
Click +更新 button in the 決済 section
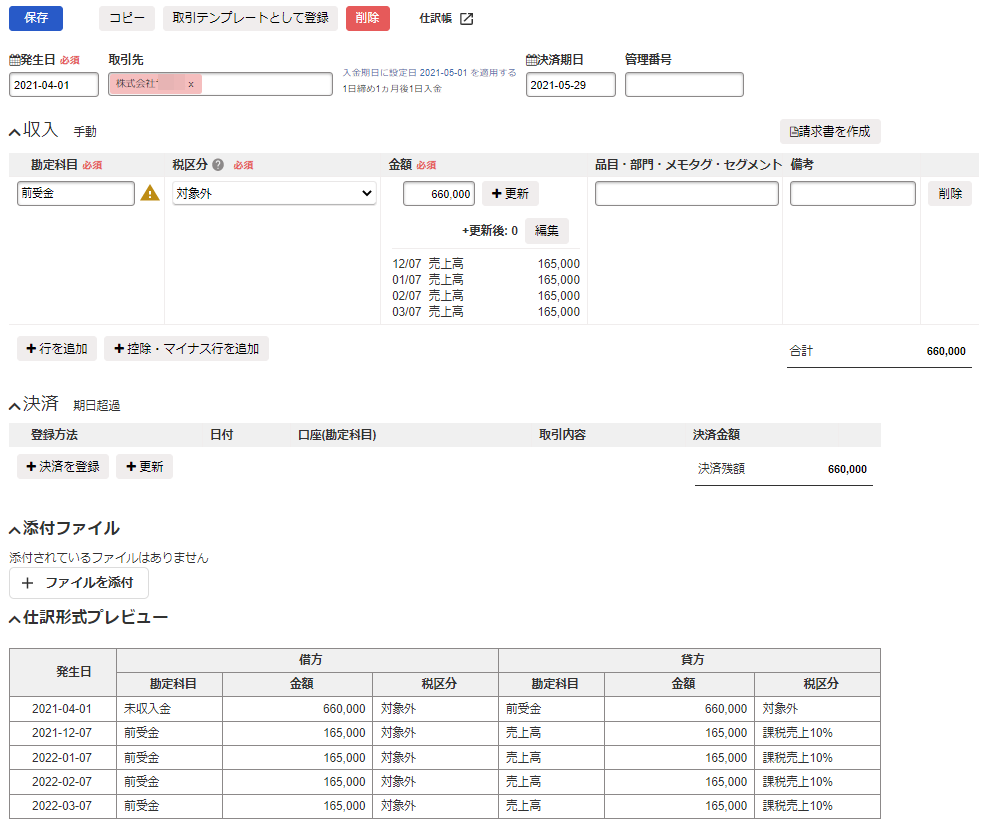(x=145, y=467)
